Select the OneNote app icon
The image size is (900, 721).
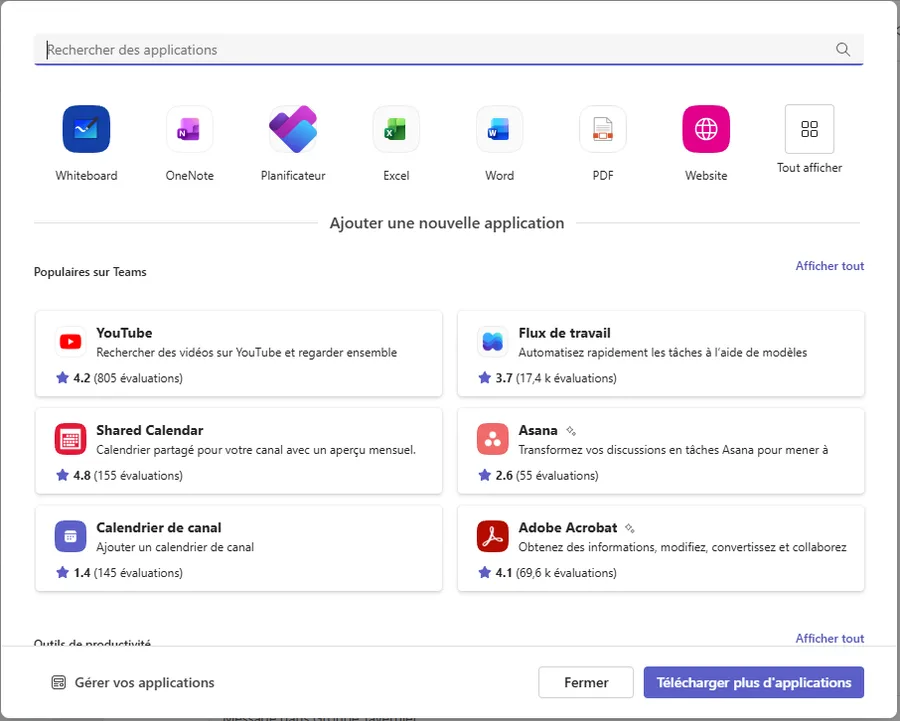[x=189, y=129]
